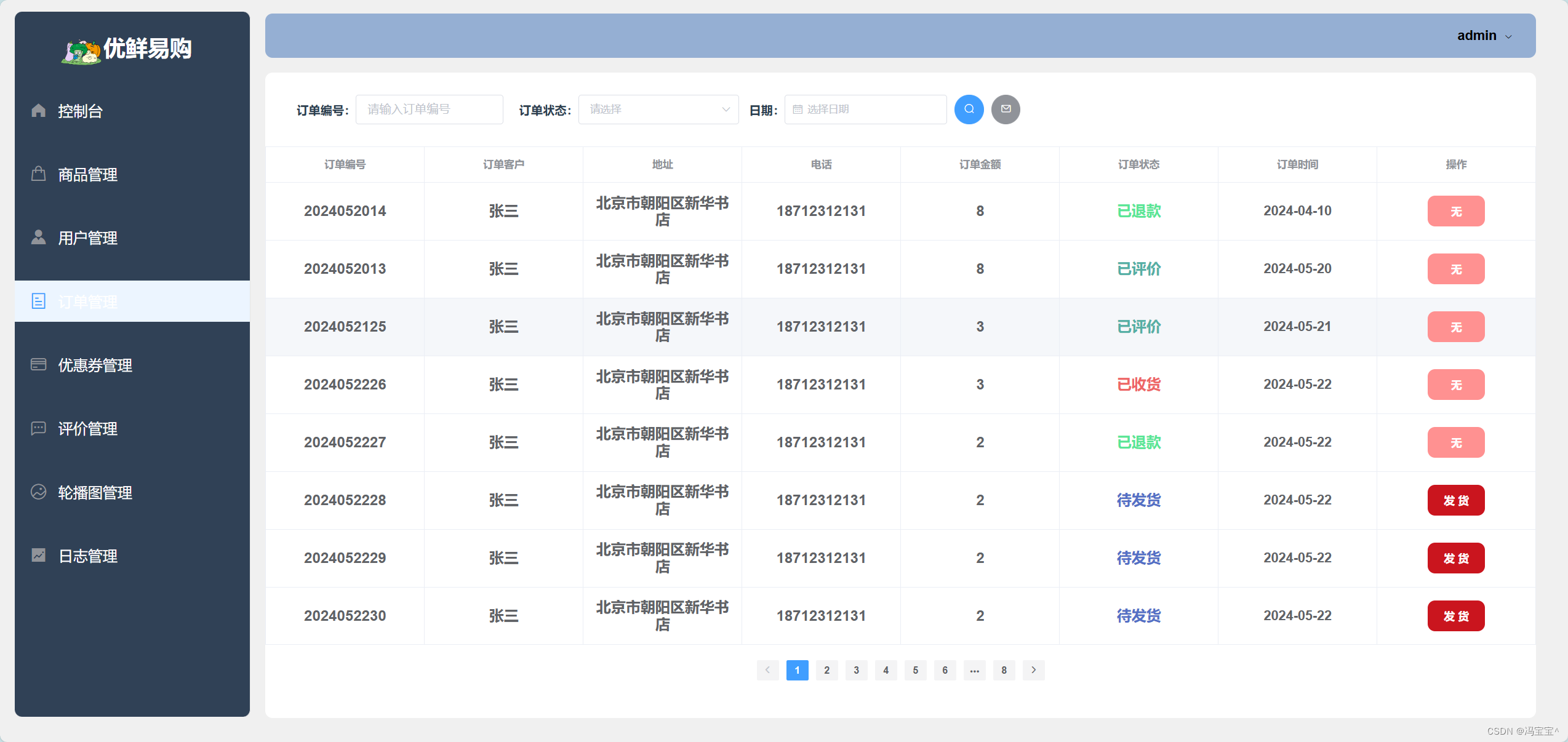The height and width of the screenshot is (742, 1568).
Task: Click the 订单编号 input field
Action: [x=429, y=110]
